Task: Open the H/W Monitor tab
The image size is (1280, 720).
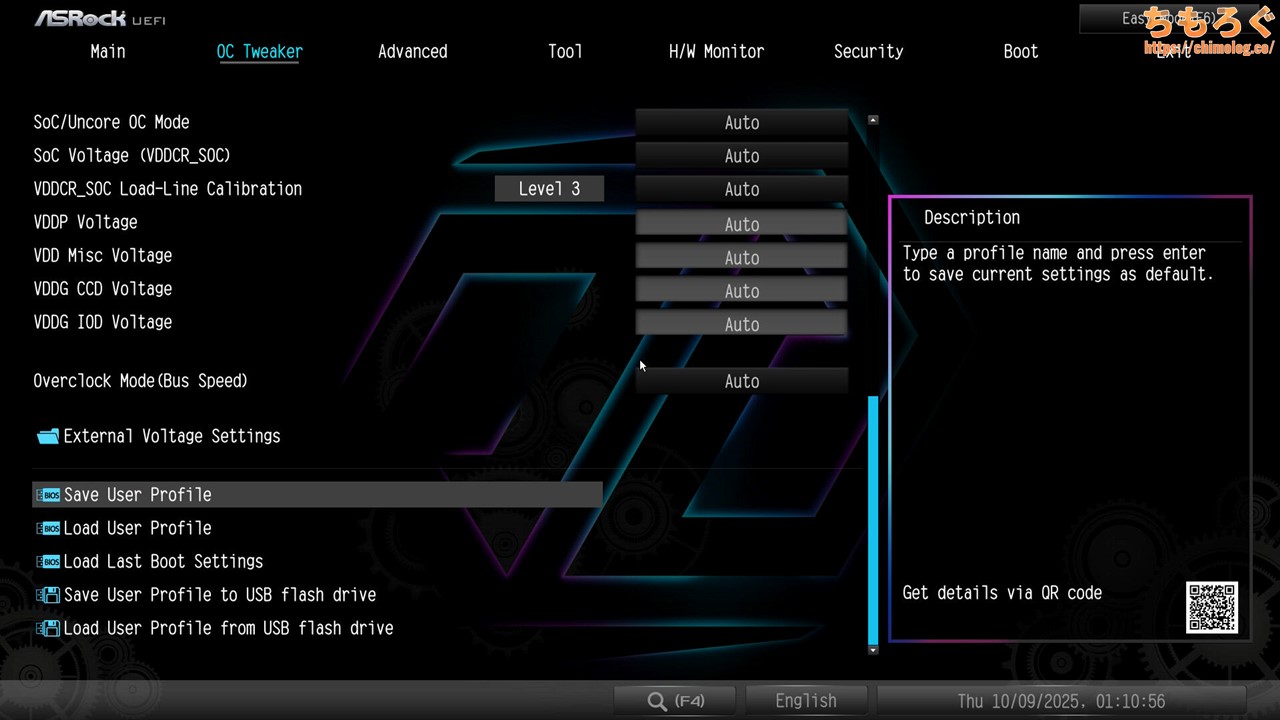Action: 716,52
